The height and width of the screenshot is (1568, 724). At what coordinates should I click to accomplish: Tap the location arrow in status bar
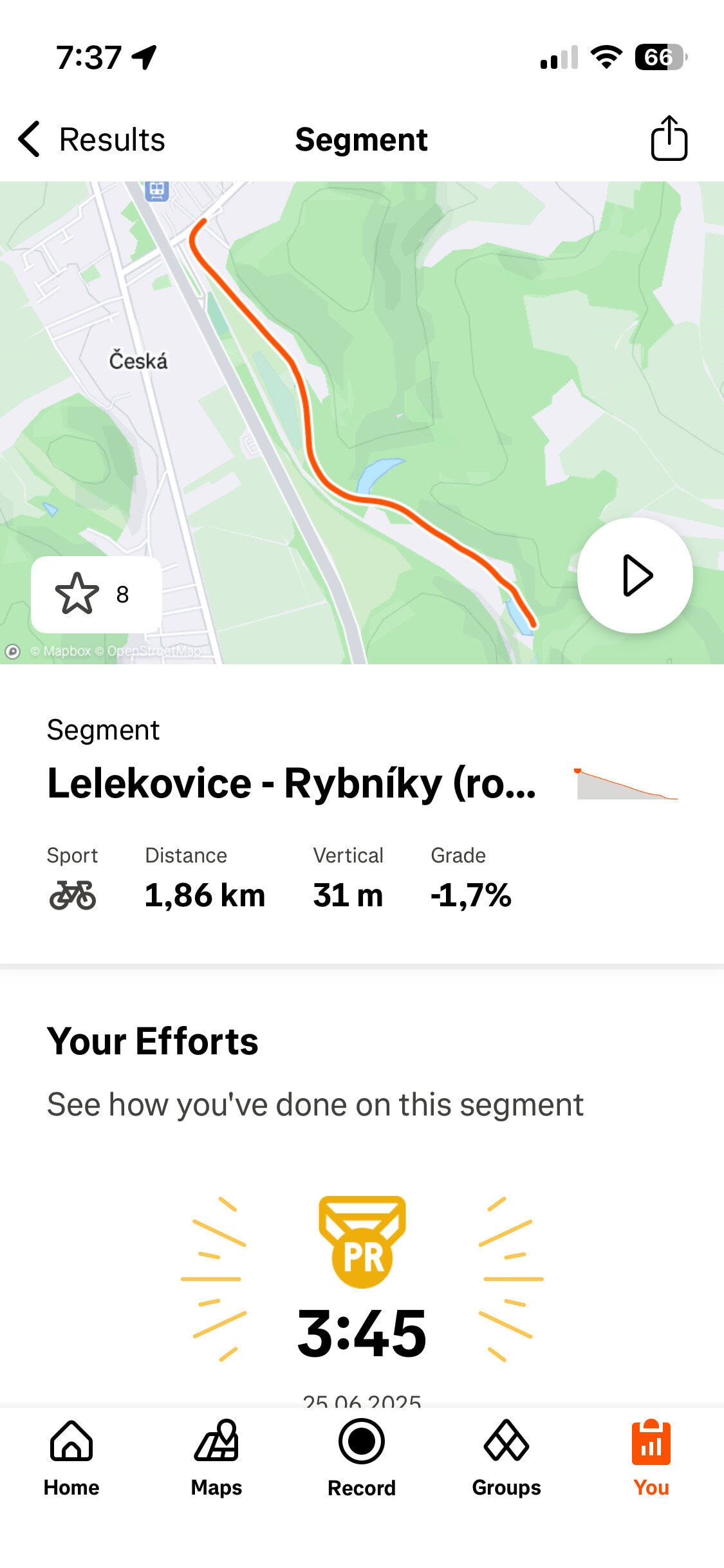144,57
